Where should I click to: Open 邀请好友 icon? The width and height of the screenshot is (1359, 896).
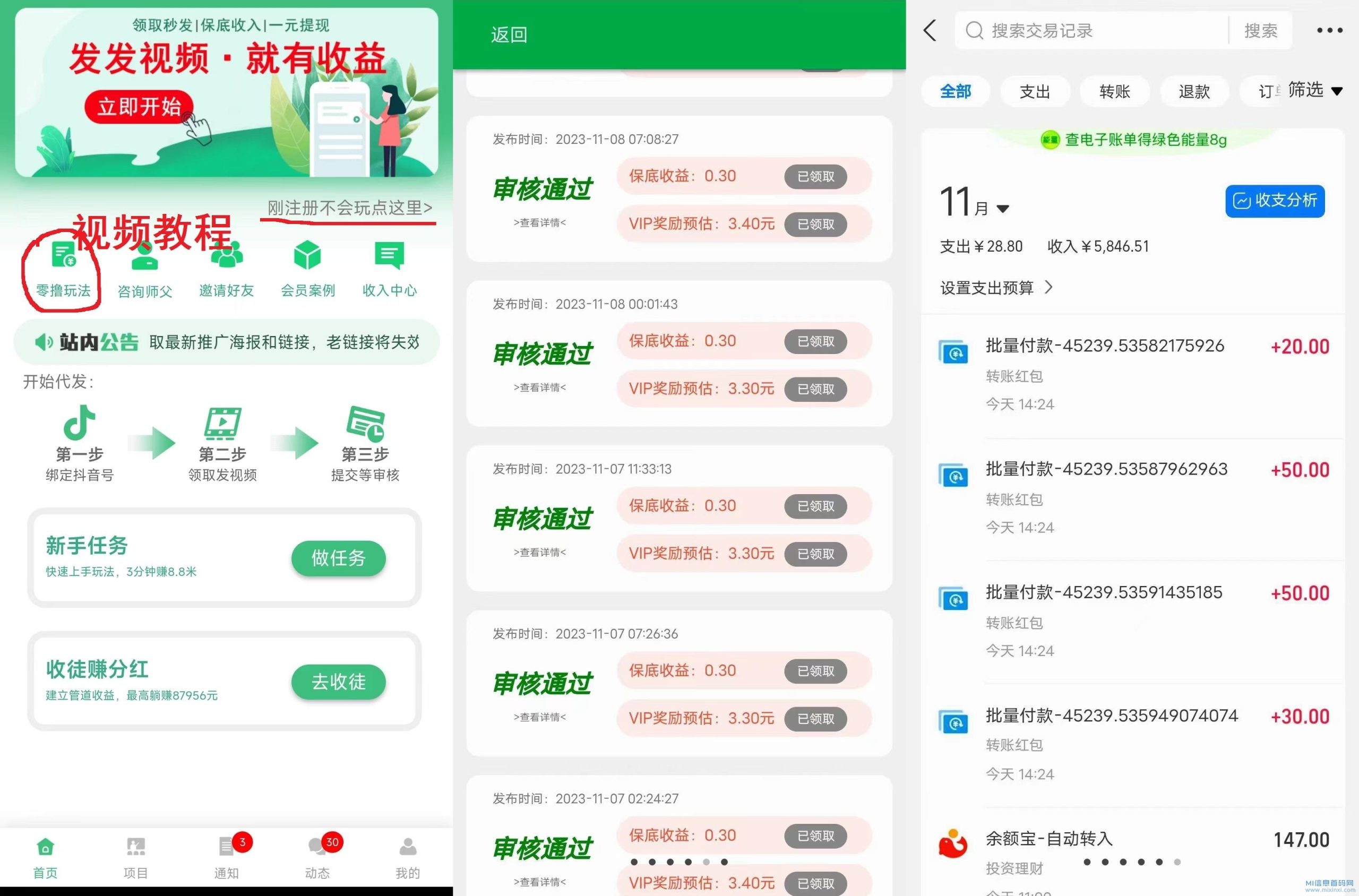[x=226, y=255]
